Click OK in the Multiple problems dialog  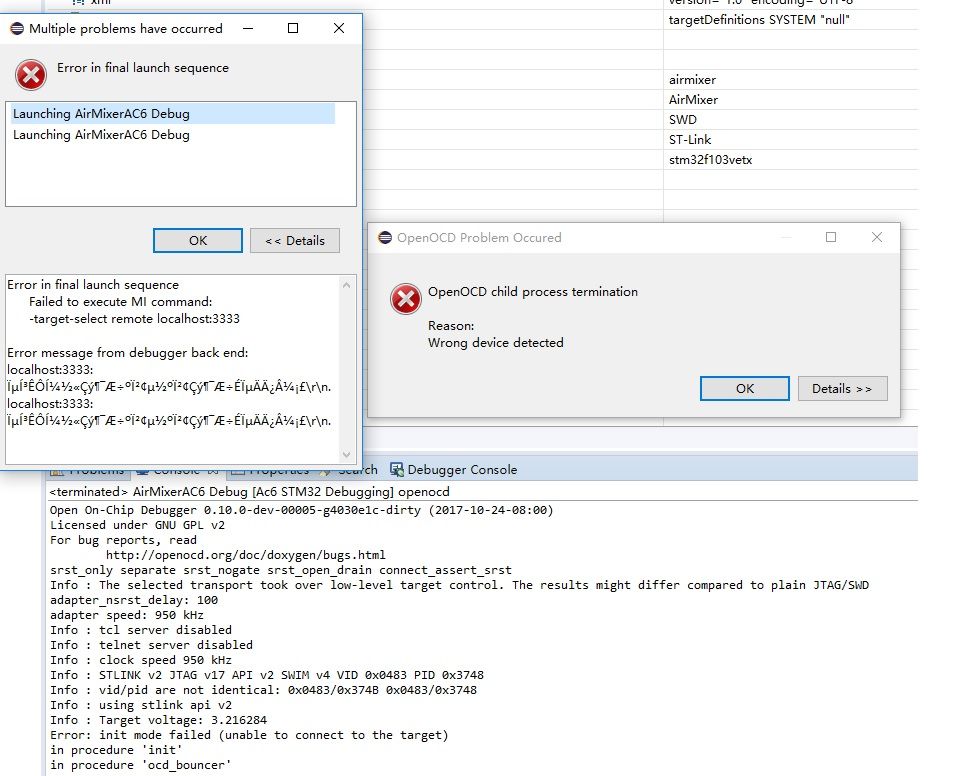(198, 240)
